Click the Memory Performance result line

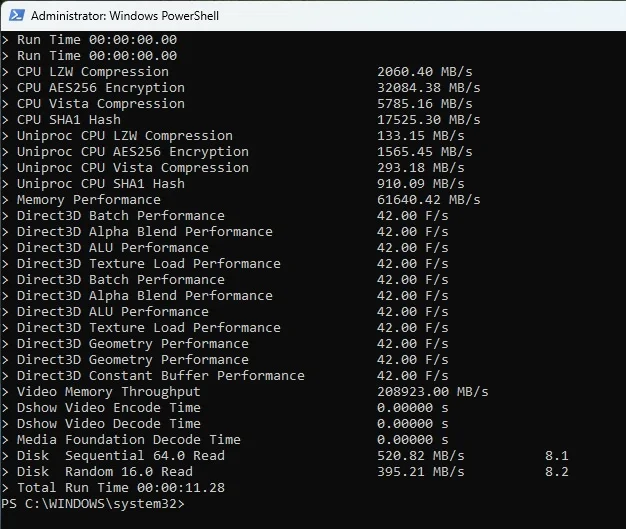pos(241,200)
